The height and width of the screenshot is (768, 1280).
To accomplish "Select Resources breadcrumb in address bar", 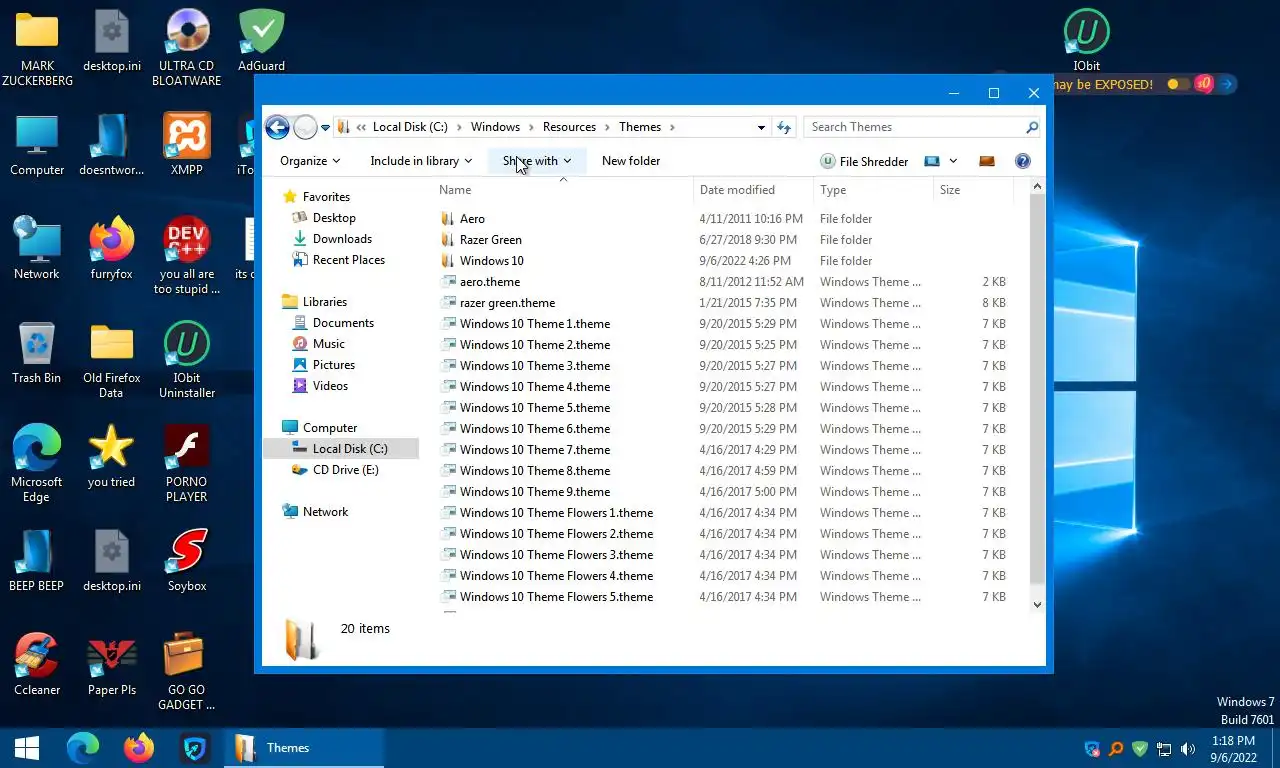I will point(569,127).
